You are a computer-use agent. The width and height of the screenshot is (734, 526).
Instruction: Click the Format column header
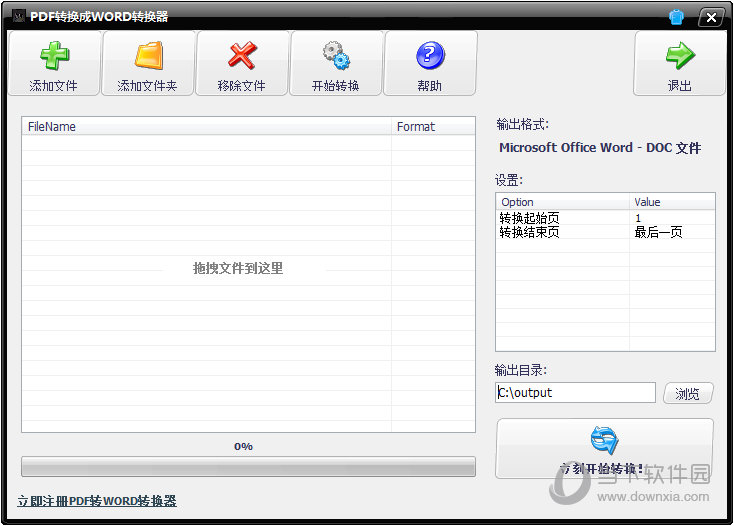(433, 126)
